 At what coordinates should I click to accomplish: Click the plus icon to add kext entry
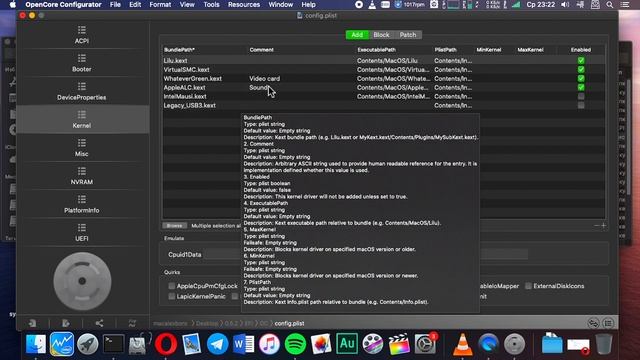pos(604,225)
